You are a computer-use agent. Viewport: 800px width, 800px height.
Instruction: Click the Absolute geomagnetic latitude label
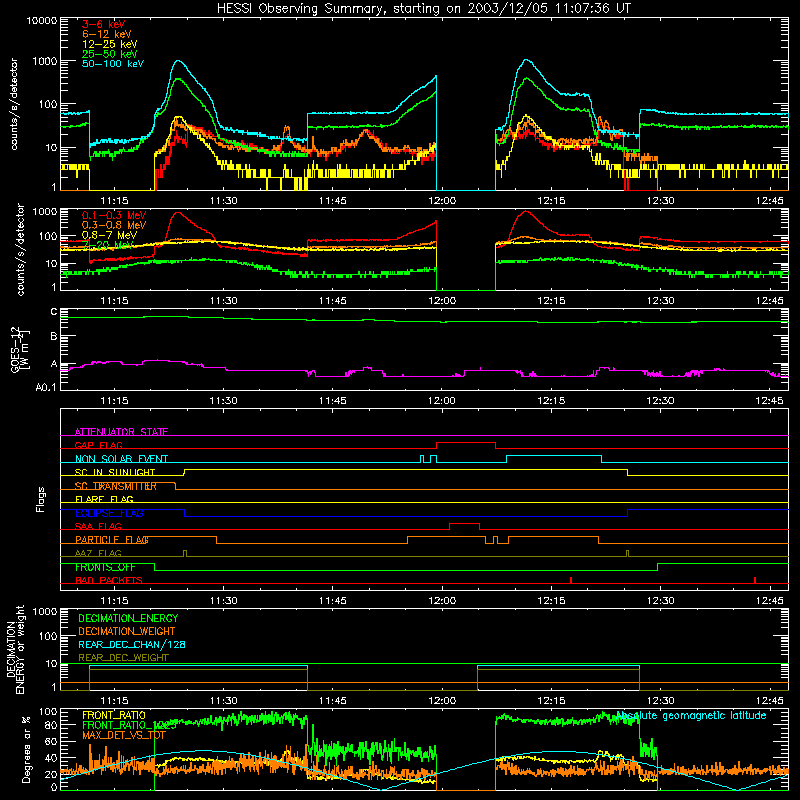click(x=691, y=715)
